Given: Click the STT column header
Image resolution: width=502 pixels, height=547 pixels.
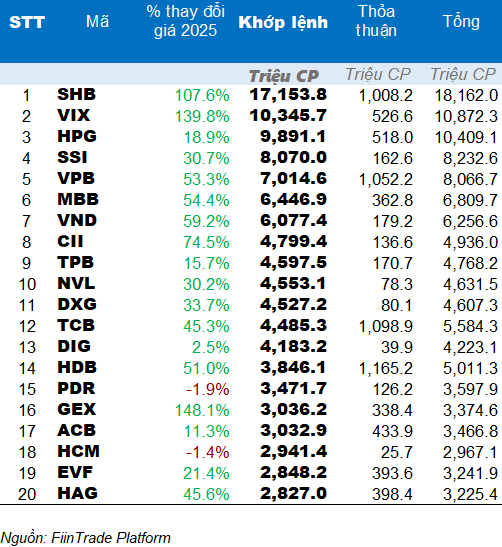Looking at the screenshot, I should [x=27, y=22].
